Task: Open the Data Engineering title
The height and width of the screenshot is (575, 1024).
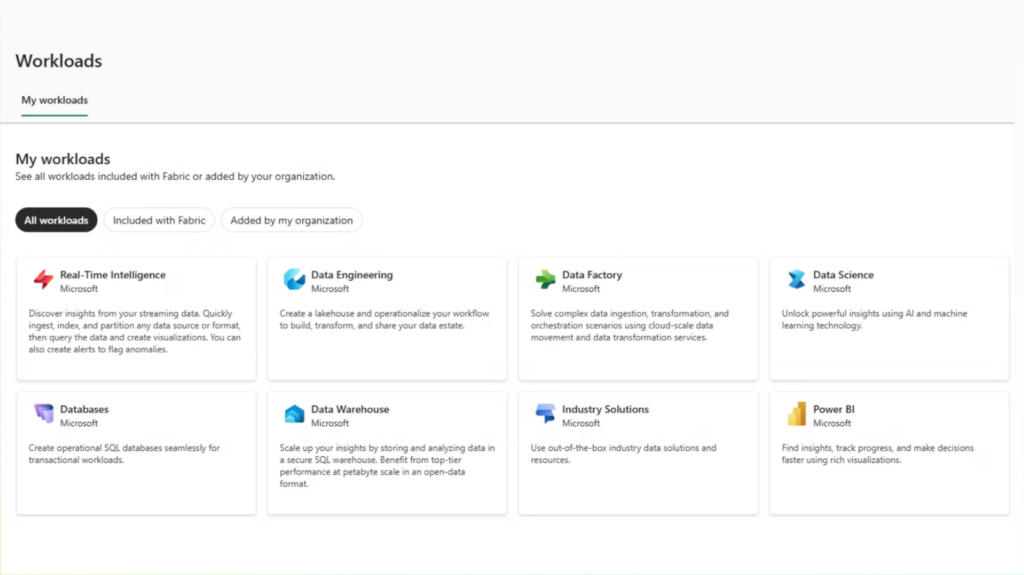Action: click(x=351, y=275)
